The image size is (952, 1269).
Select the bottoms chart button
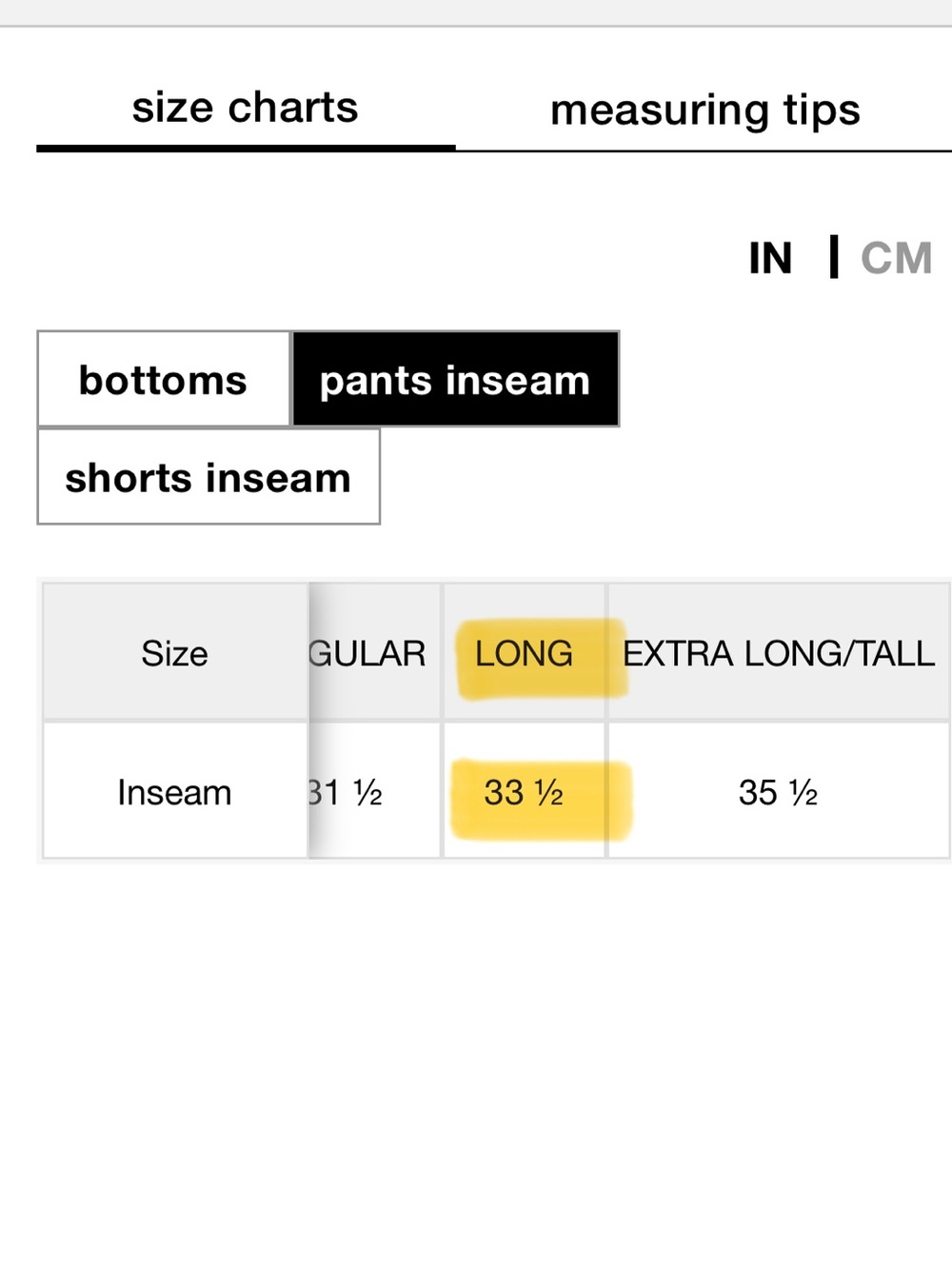[164, 379]
